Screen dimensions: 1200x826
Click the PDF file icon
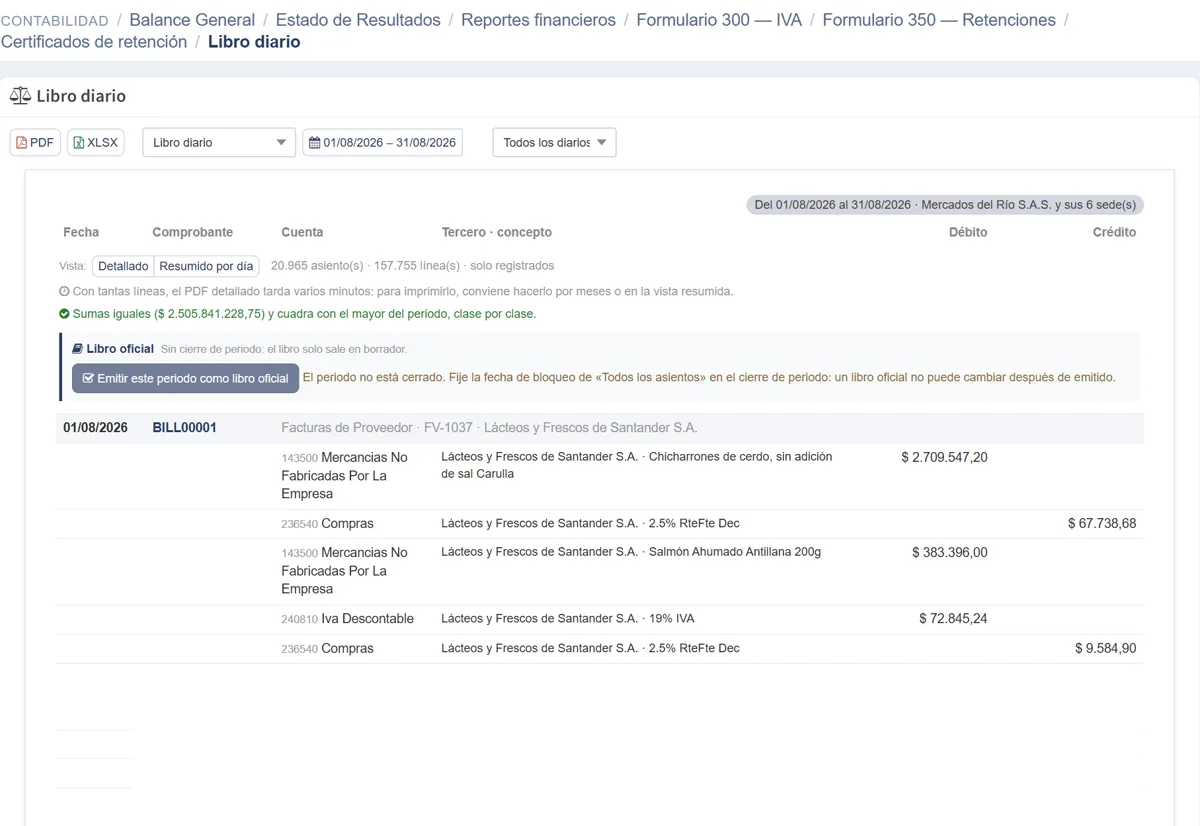coord(22,143)
